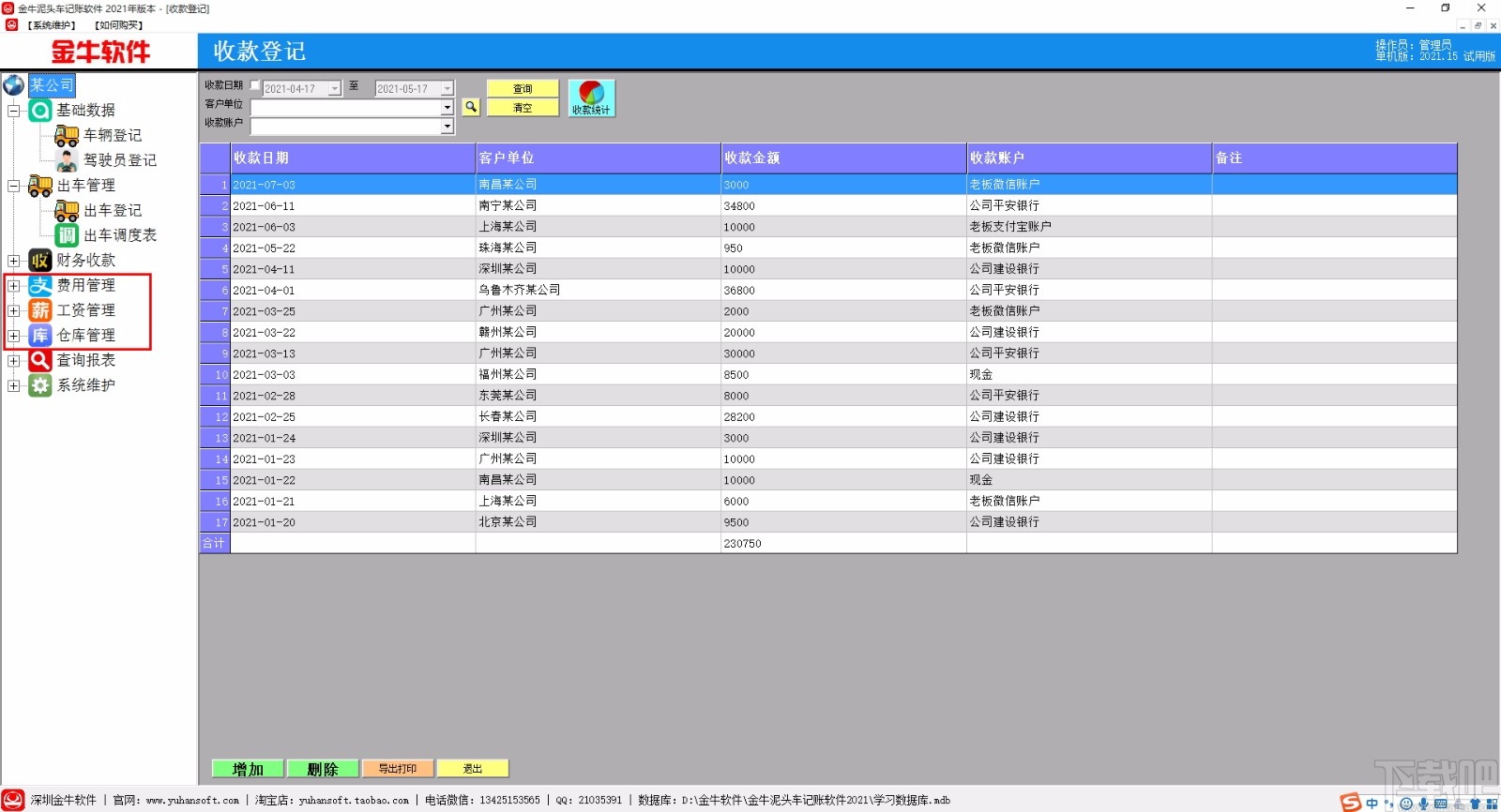Collapse the 出车管理 tree node
1501x812 pixels.
[14, 186]
